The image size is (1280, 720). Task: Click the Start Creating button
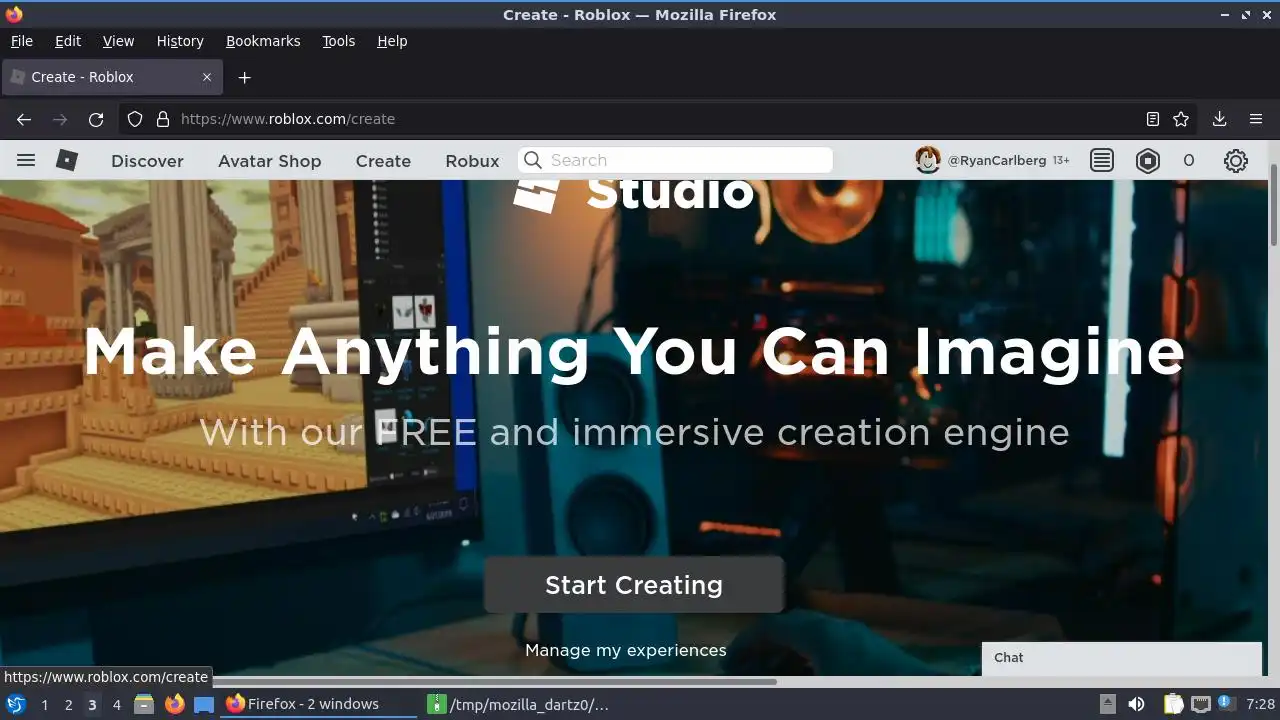tap(634, 585)
